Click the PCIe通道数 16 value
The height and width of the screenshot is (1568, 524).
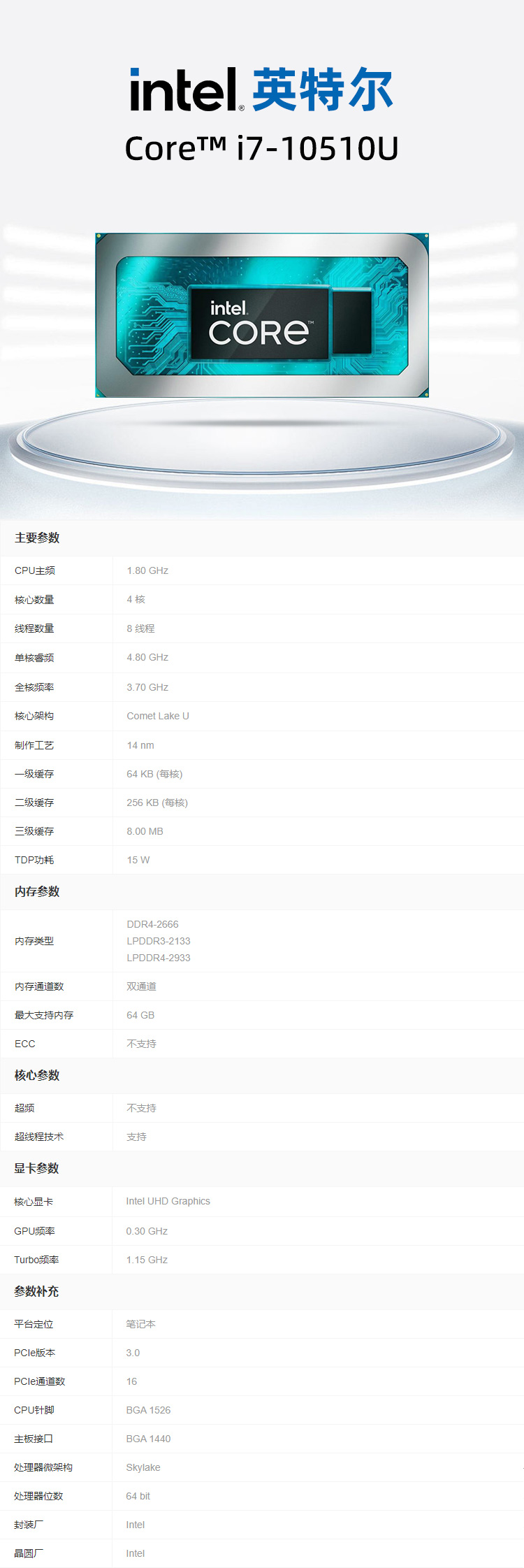(131, 1381)
